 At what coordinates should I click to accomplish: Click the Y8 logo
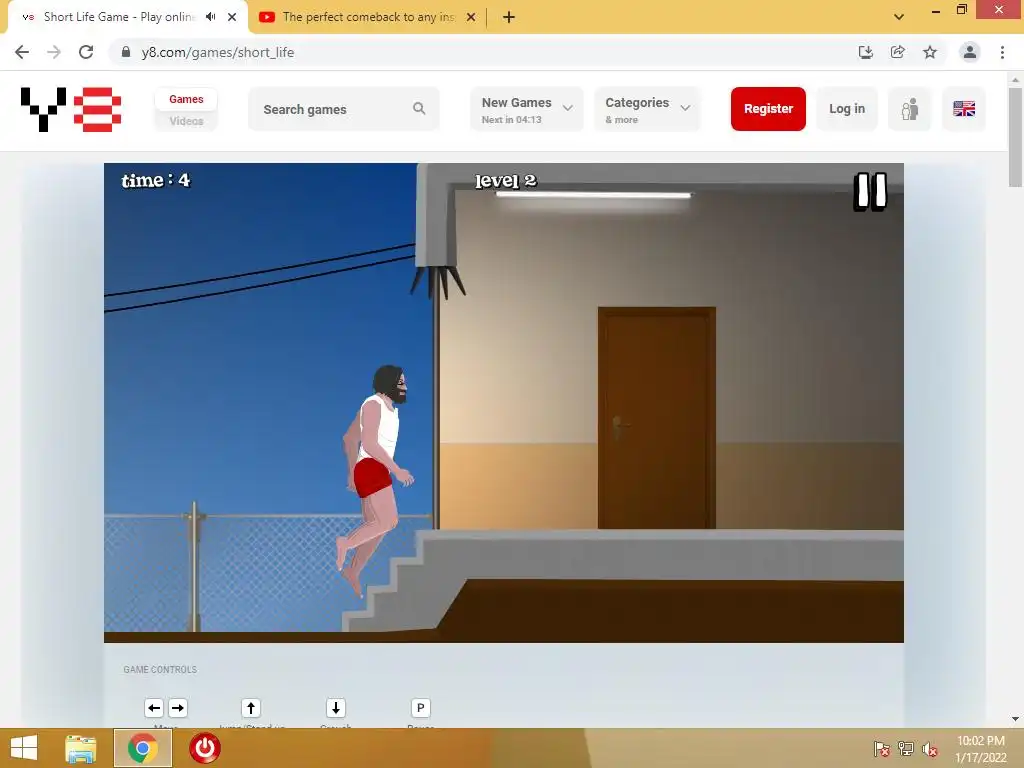[x=71, y=109]
